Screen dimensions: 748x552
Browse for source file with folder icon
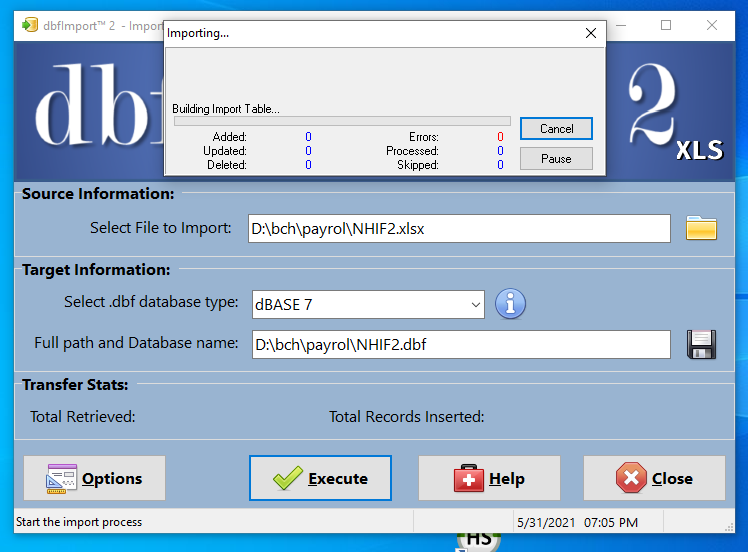(x=701, y=228)
